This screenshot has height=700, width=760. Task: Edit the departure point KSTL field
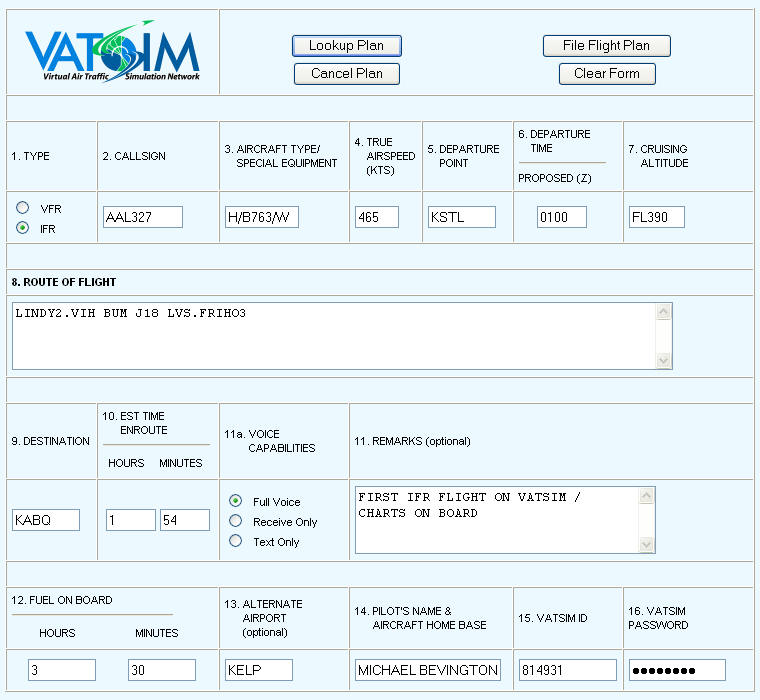(x=461, y=217)
